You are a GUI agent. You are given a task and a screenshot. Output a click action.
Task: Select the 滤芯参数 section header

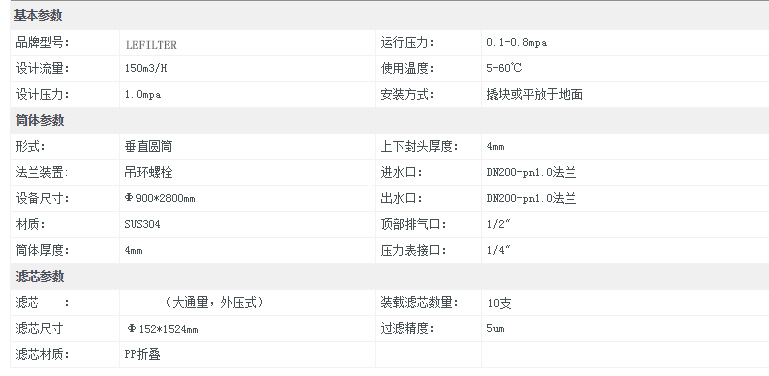point(40,276)
